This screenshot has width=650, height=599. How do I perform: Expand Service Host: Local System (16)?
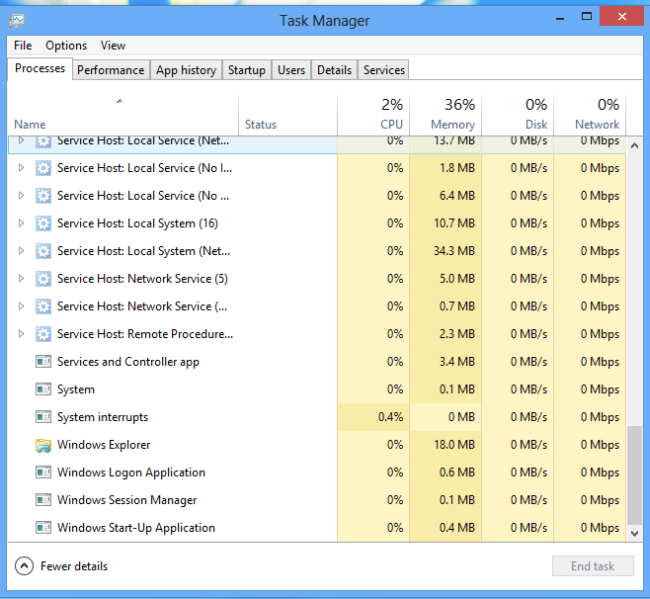tap(21, 223)
